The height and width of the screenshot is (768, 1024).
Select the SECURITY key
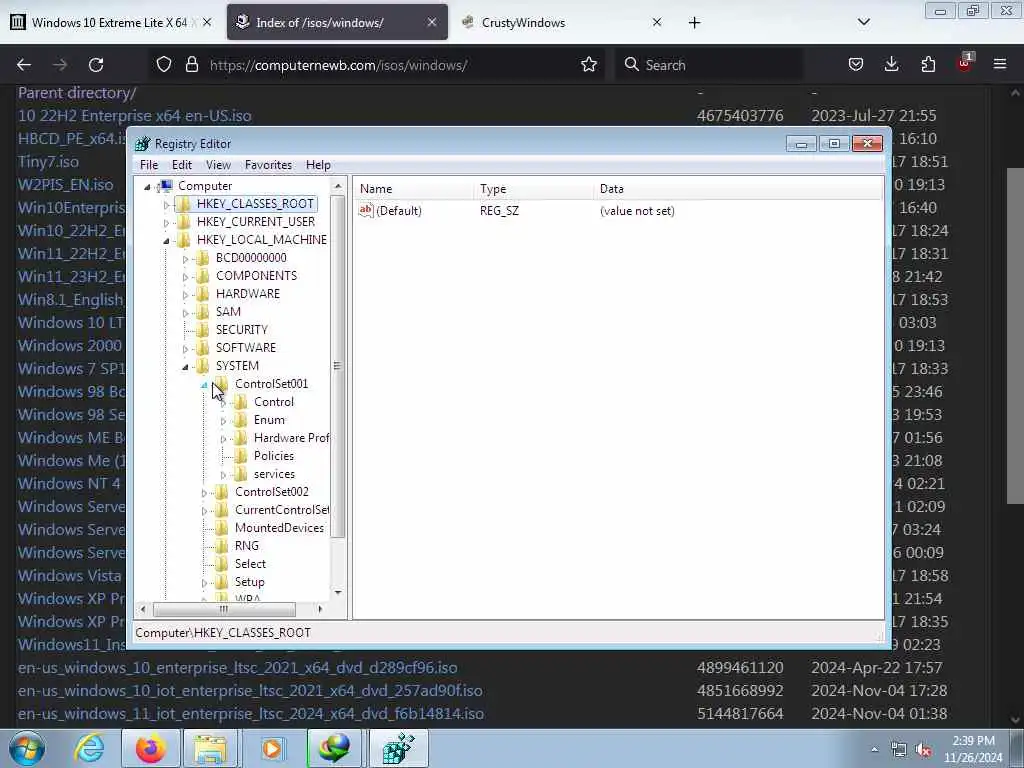tap(242, 330)
